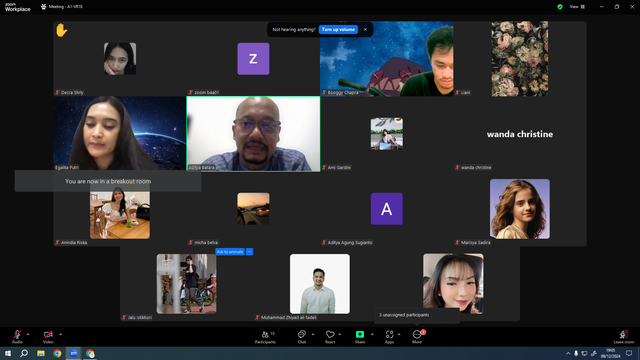Expand the Apps options arrow
The image size is (640, 360).
coord(399,334)
